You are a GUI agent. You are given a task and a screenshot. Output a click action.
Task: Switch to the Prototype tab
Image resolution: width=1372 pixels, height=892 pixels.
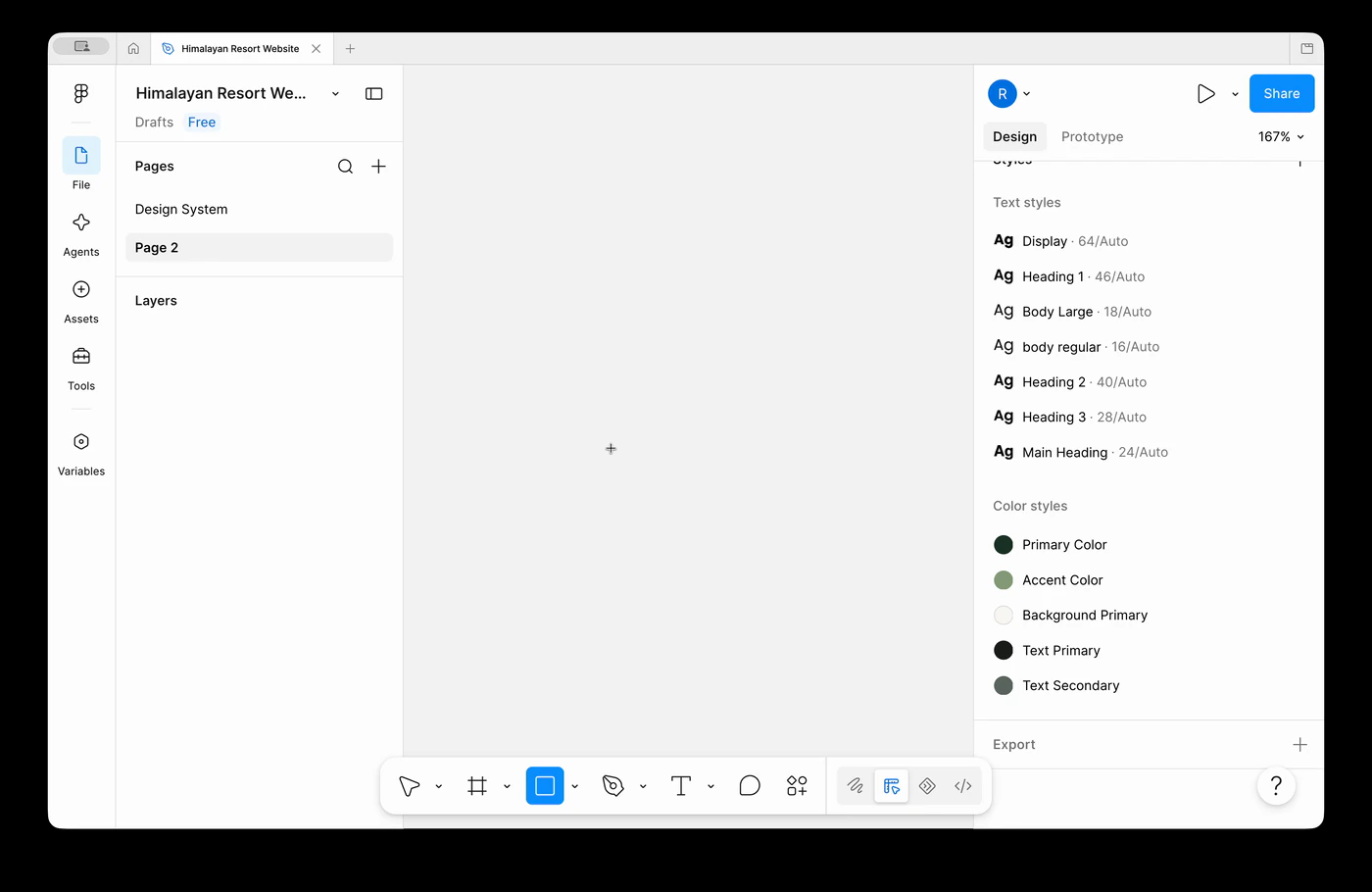click(x=1092, y=137)
